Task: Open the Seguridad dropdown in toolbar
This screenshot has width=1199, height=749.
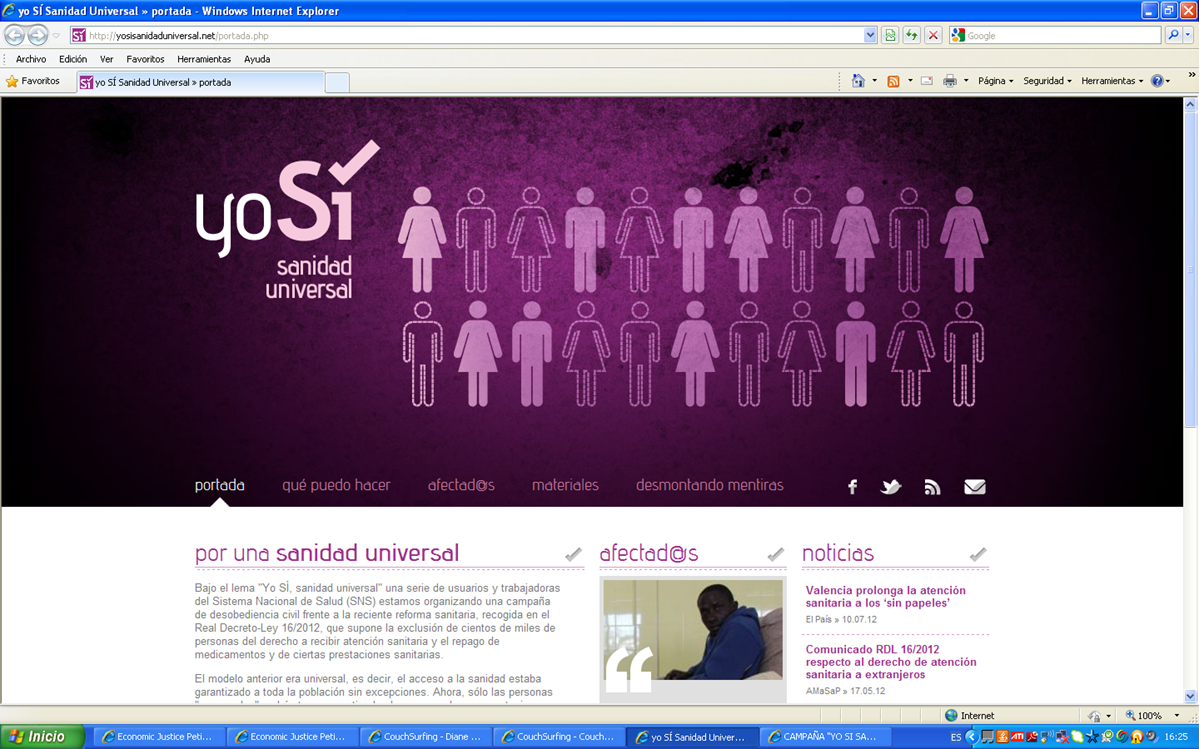Action: point(1047,81)
